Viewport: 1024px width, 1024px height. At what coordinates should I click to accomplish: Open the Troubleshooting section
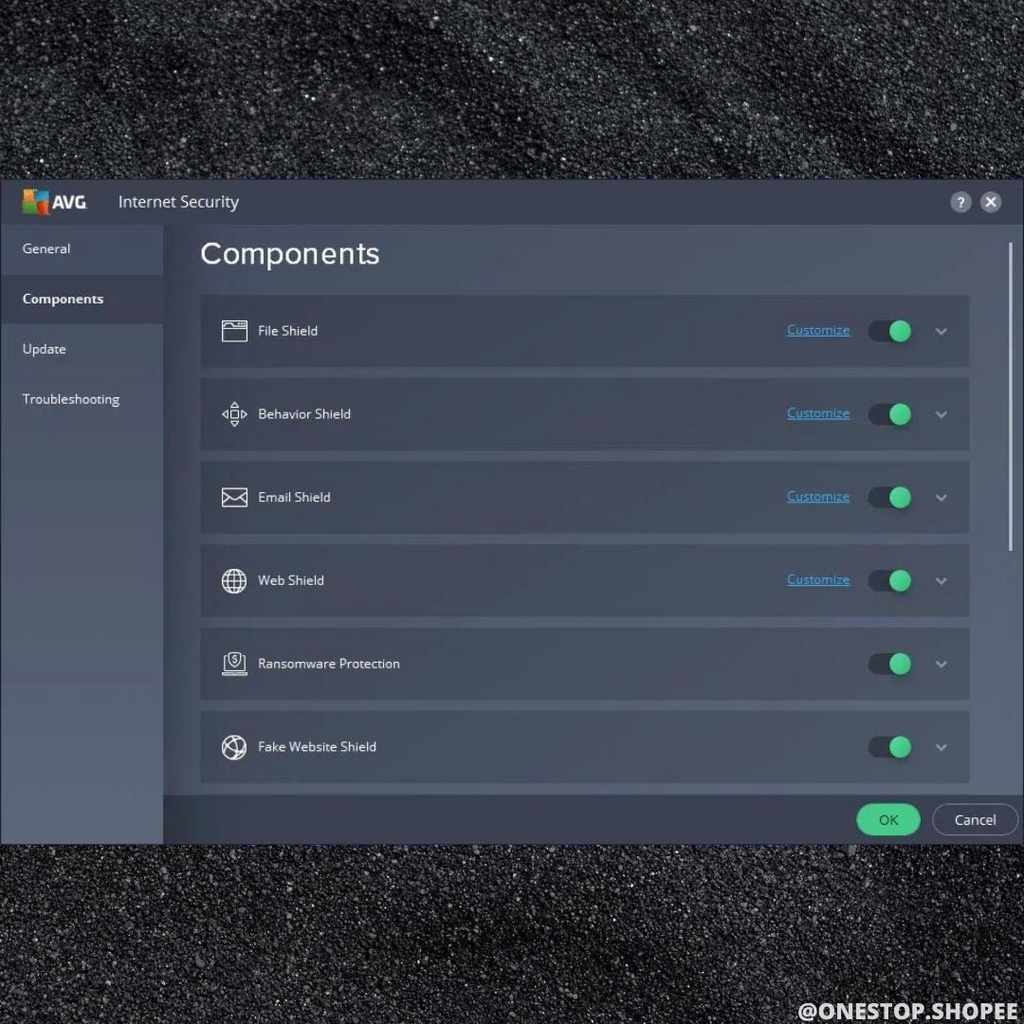82,399
